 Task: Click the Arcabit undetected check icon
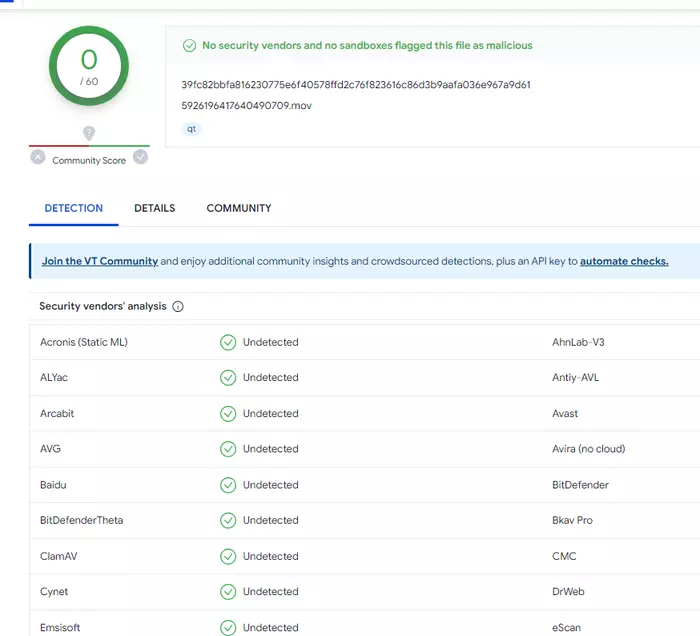228,414
